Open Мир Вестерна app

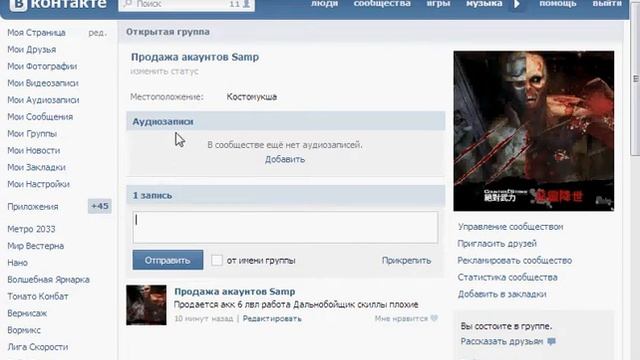(x=36, y=246)
